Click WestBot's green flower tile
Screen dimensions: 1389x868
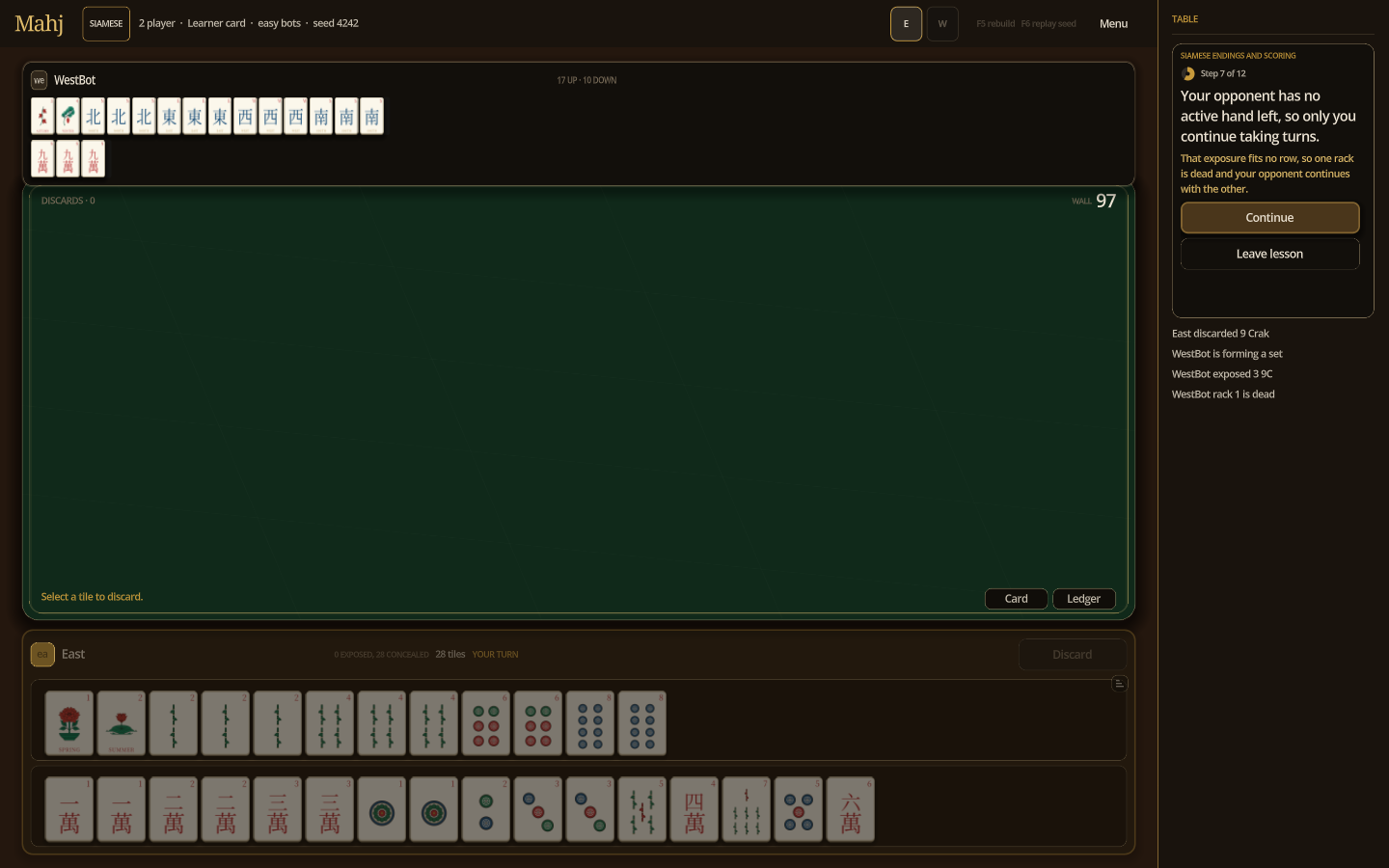tap(68, 117)
